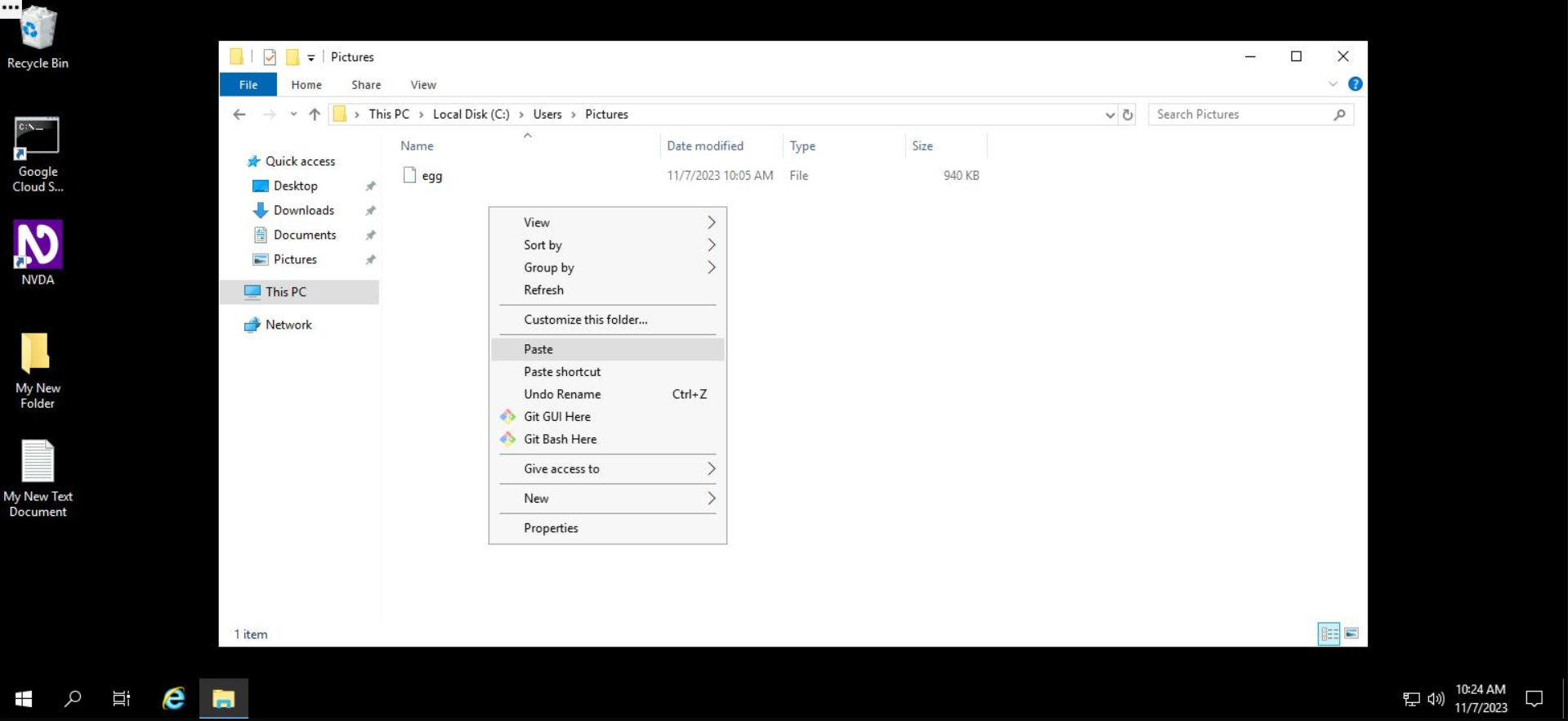Expand the breadcrumb arrow after Users
Image resolution: width=1568 pixels, height=721 pixels.
pos(574,114)
